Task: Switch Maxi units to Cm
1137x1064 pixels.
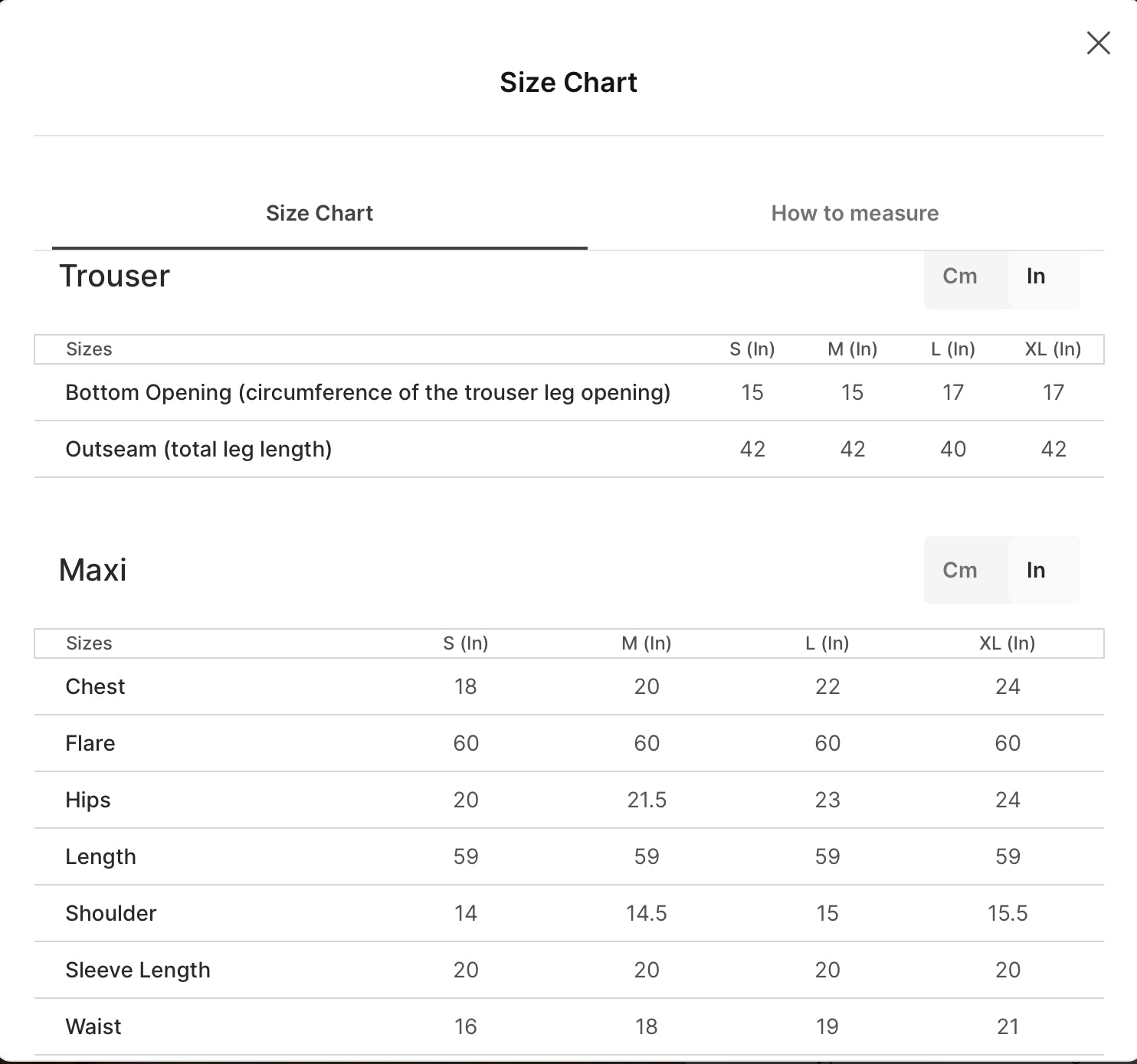Action: (959, 570)
